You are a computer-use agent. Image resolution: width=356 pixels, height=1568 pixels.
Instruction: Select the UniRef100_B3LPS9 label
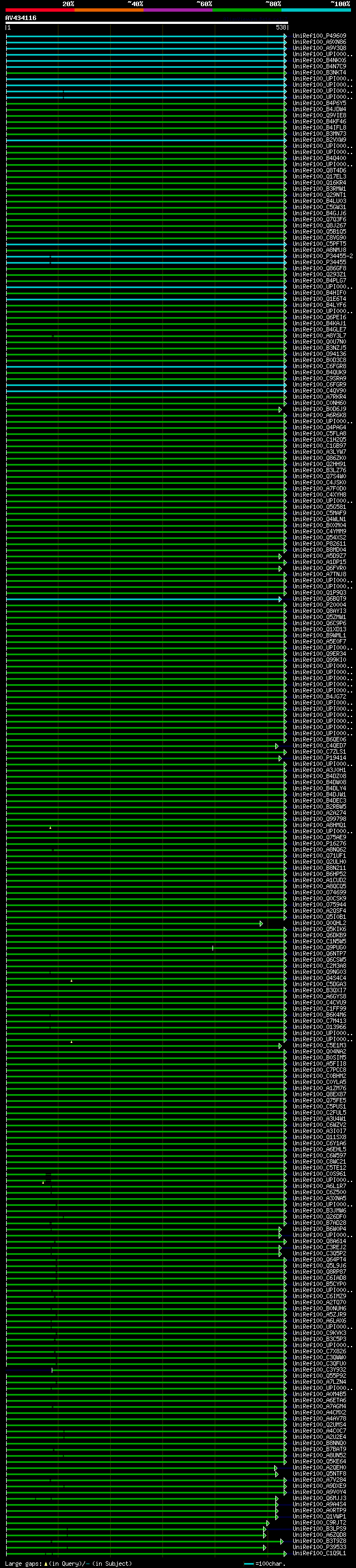319,1529
